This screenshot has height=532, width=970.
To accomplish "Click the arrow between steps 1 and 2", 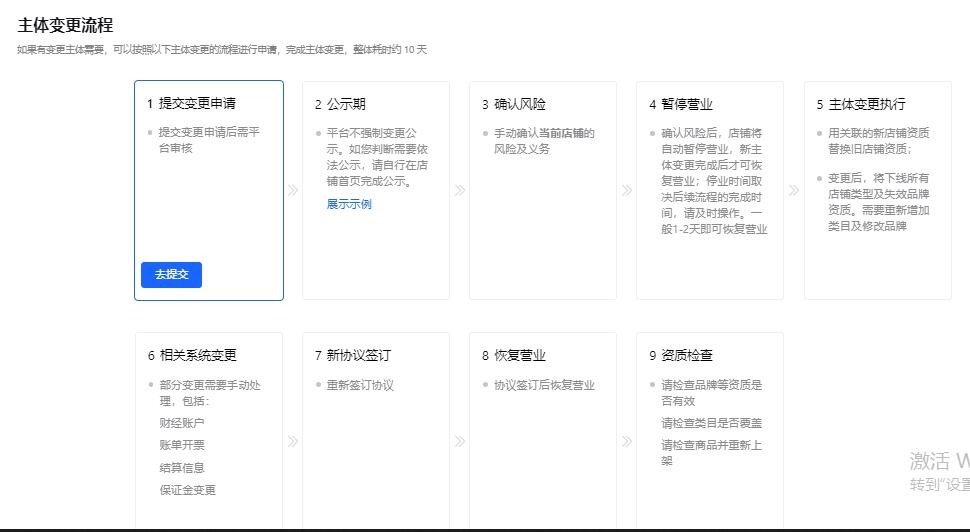I will pos(293,191).
